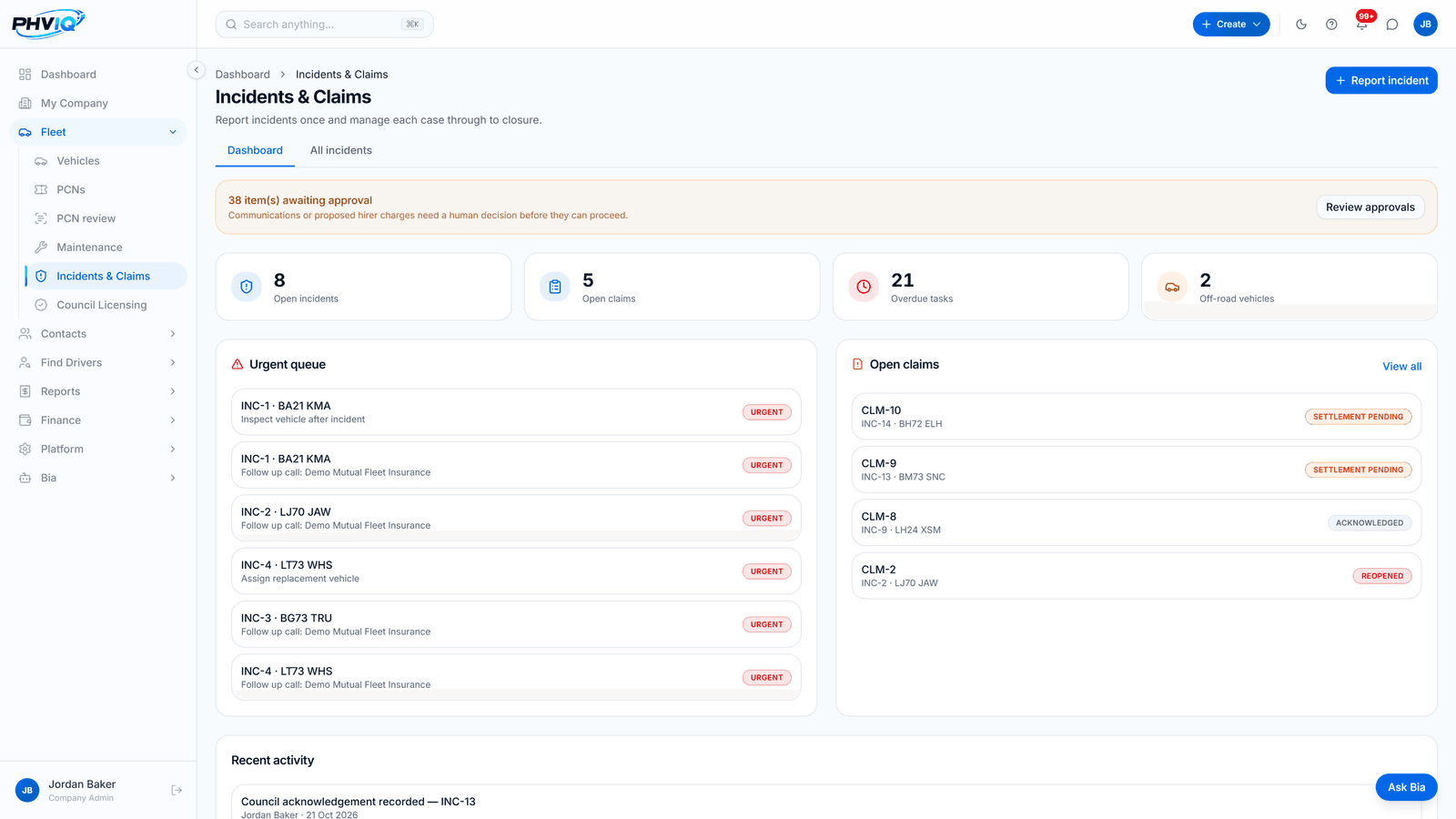The image size is (1456, 819).
Task: Go to Vehicles under Fleet
Action: pyautogui.click(x=106, y=161)
